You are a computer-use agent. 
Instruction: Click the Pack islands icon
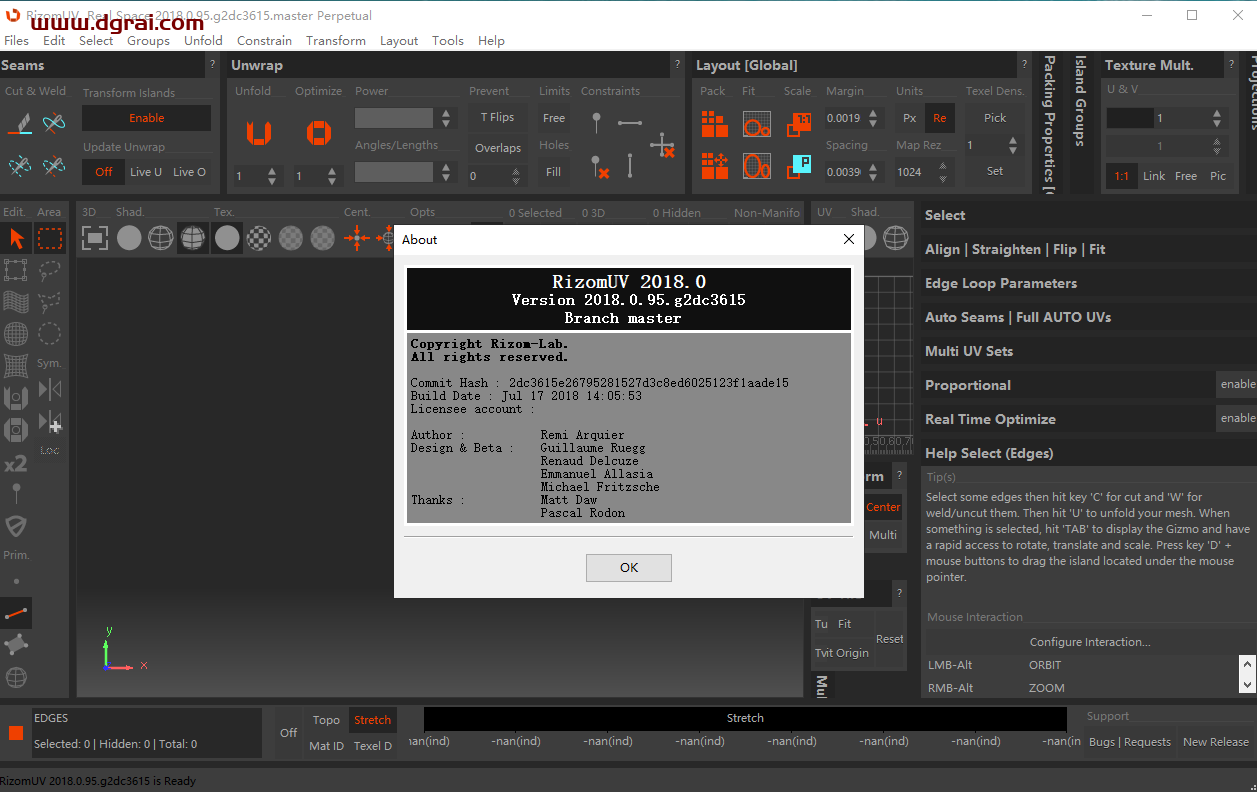point(714,124)
